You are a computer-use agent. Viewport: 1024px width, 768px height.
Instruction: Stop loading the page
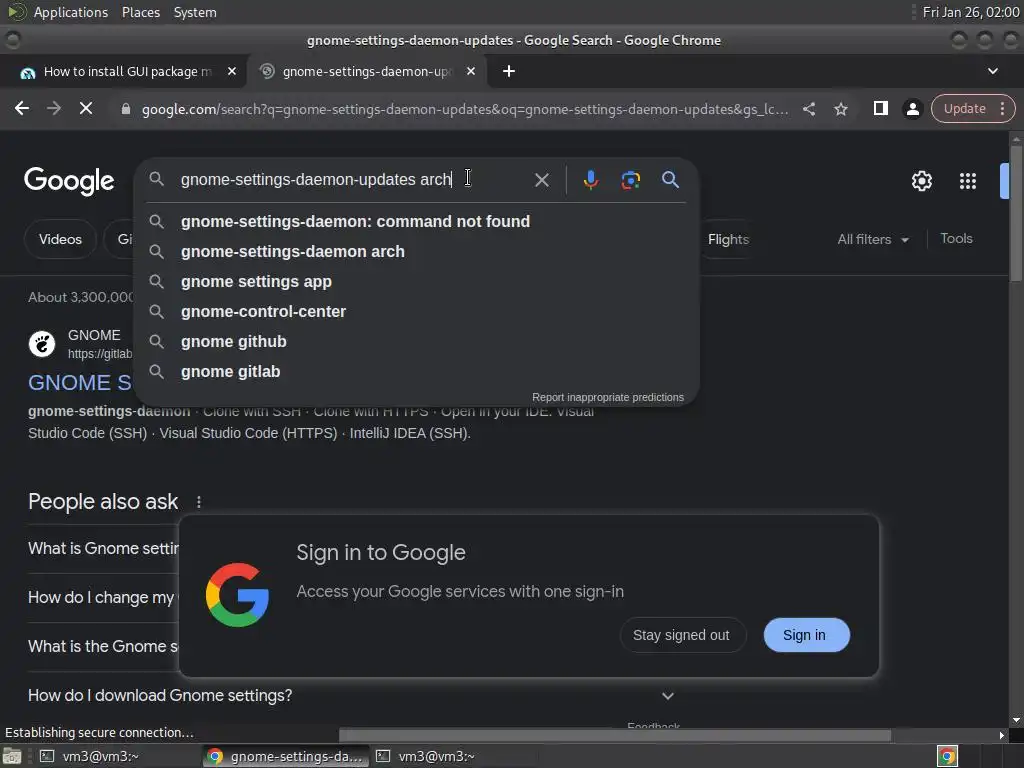point(86,108)
